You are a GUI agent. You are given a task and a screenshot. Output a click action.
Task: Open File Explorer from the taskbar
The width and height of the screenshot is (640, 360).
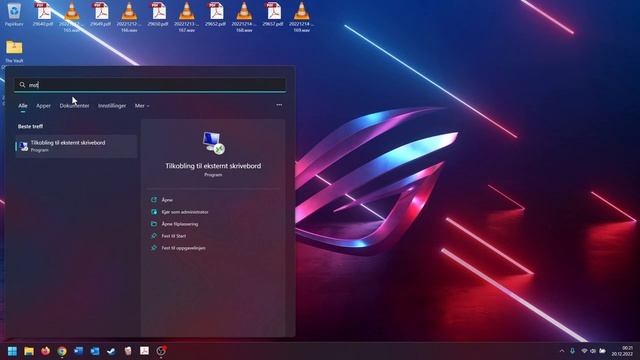coord(29,351)
